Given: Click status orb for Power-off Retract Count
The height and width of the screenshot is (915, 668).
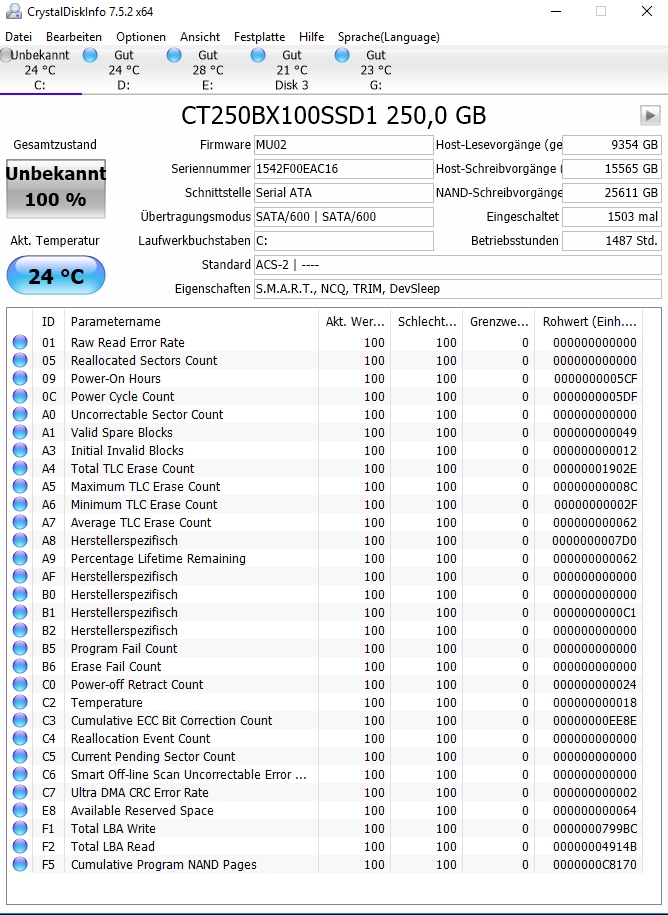Looking at the screenshot, I should 20,684.
